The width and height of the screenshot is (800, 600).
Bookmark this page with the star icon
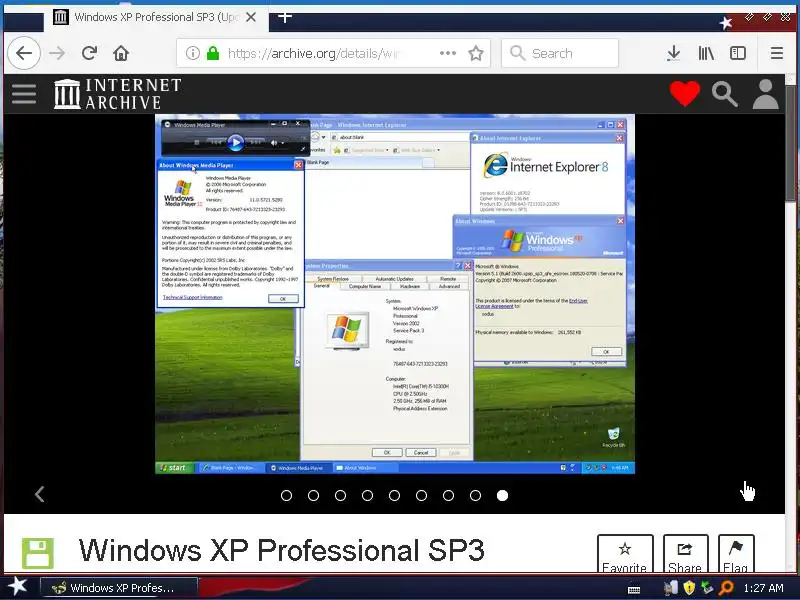click(x=476, y=53)
